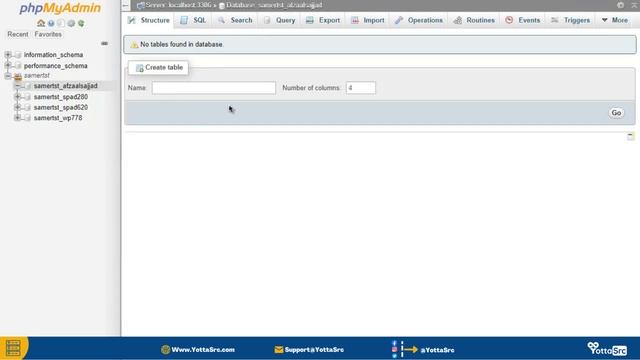The height and width of the screenshot is (360, 640).
Task: Click the Create table heading
Action: (159, 68)
